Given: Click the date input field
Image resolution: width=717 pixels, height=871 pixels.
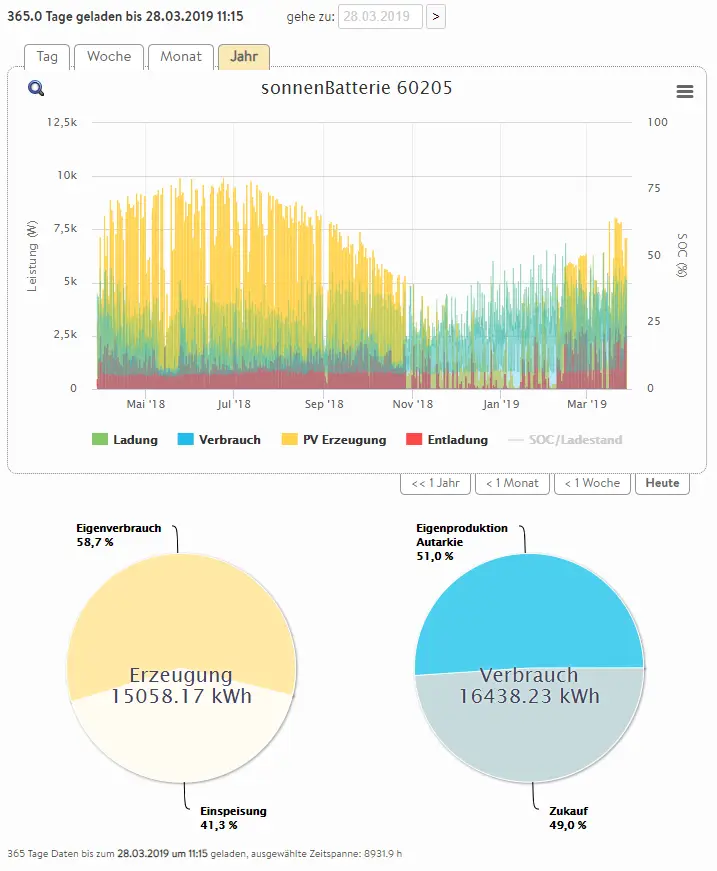Looking at the screenshot, I should pyautogui.click(x=380, y=17).
